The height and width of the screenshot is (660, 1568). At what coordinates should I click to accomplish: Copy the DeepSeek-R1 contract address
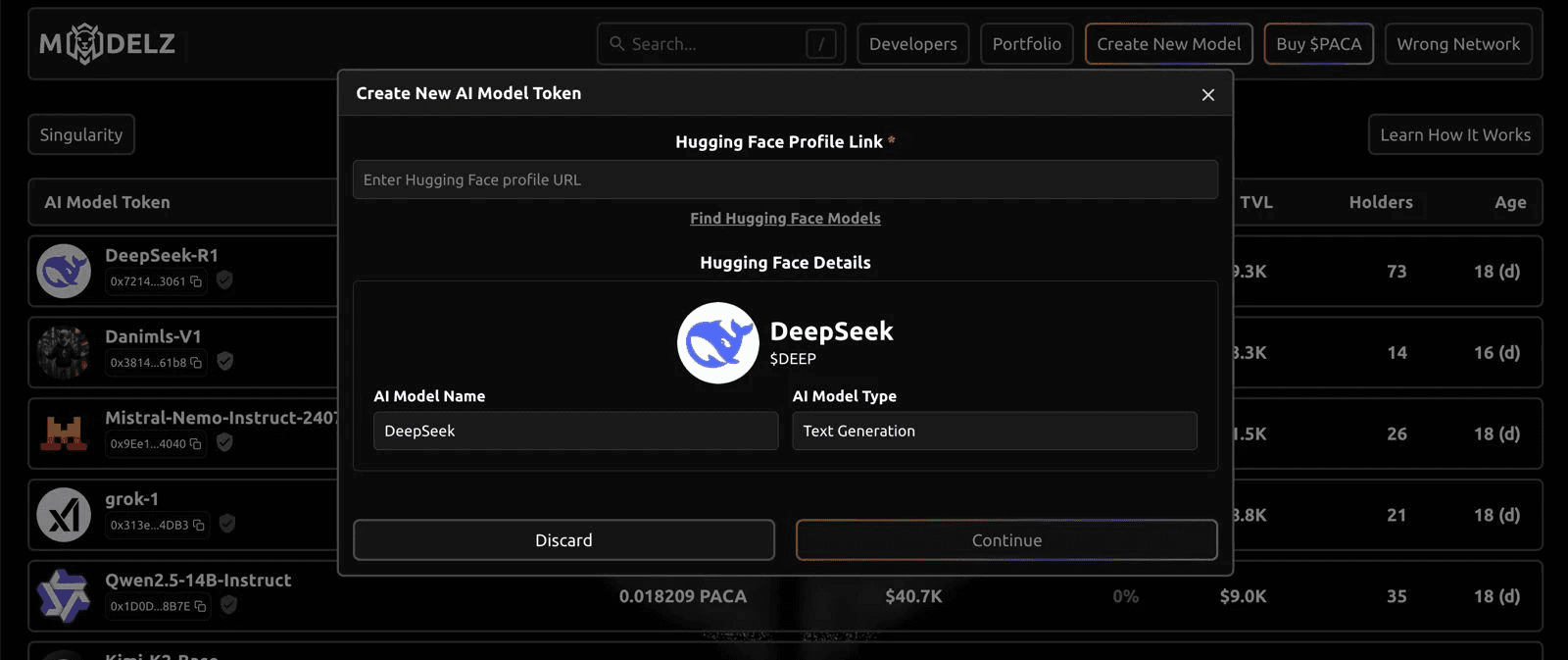pyautogui.click(x=196, y=281)
